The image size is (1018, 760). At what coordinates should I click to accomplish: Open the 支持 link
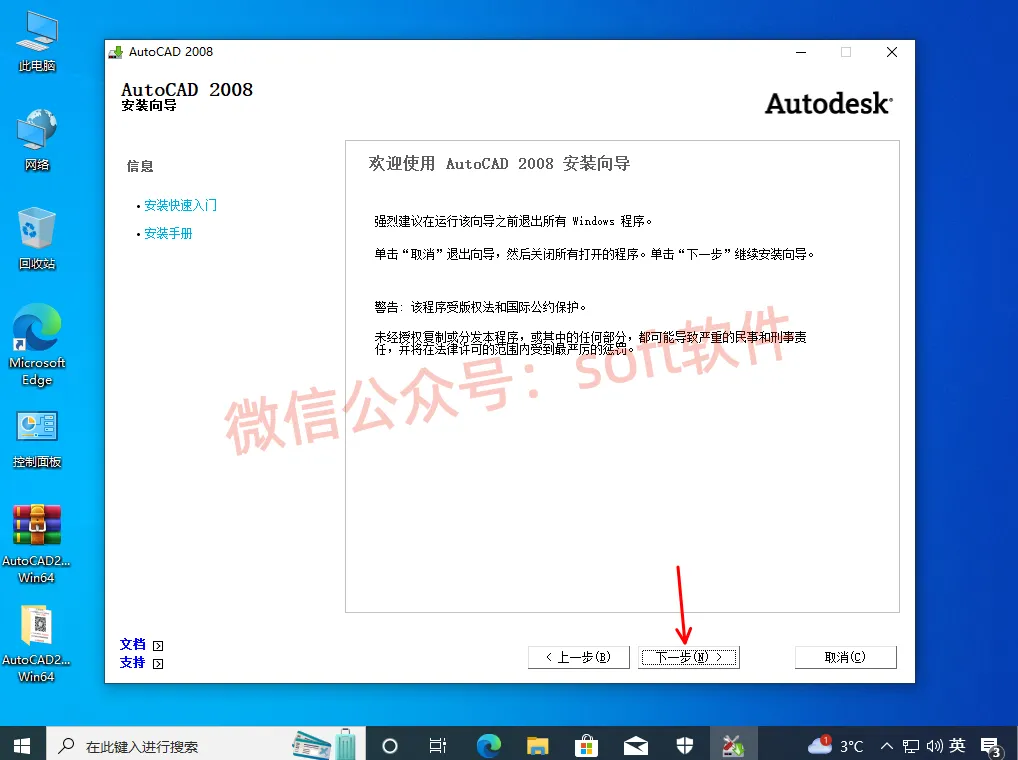[132, 663]
